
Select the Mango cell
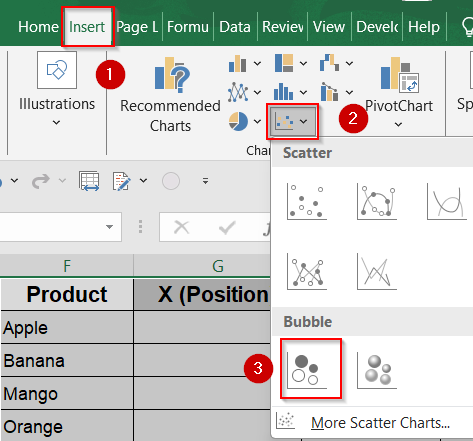point(67,393)
